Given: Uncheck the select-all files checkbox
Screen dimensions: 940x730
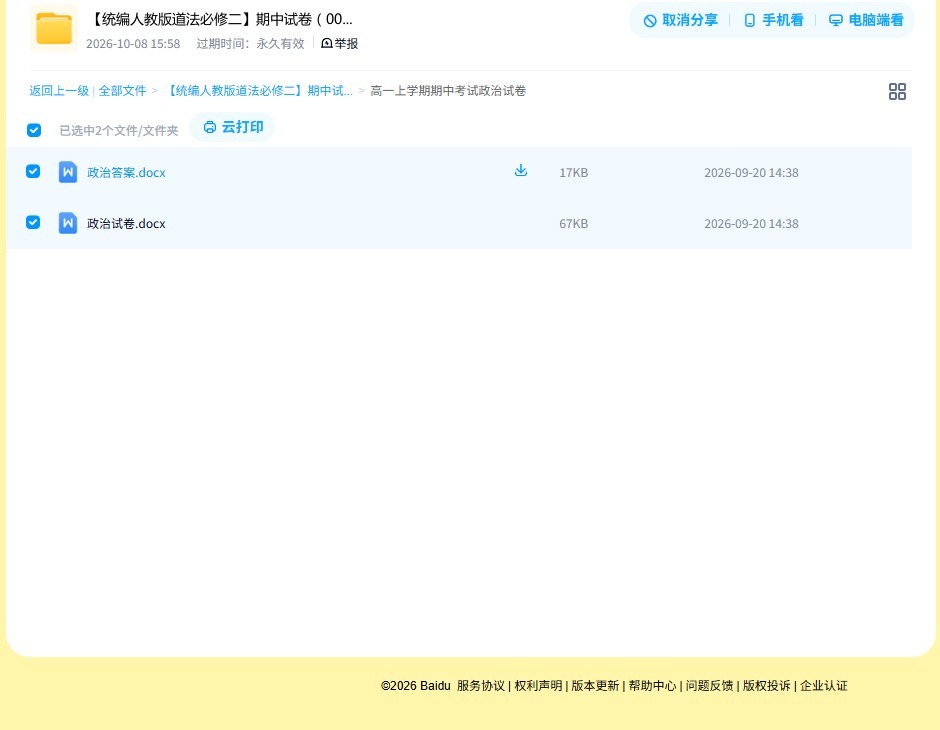Looking at the screenshot, I should click(x=34, y=130).
